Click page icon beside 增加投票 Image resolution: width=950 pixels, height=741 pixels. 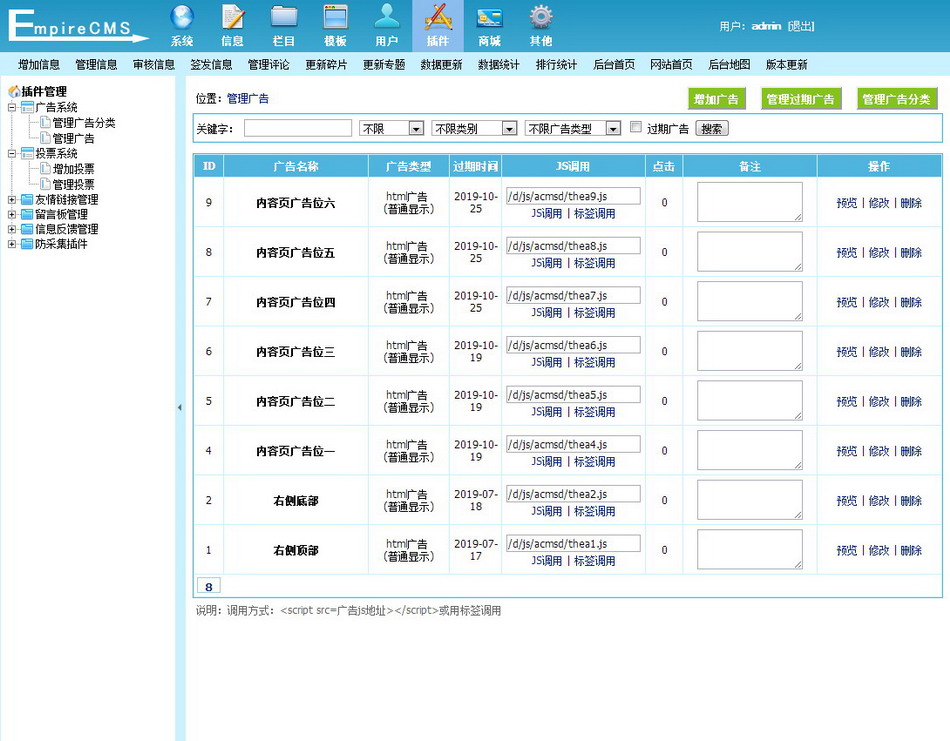[x=45, y=168]
